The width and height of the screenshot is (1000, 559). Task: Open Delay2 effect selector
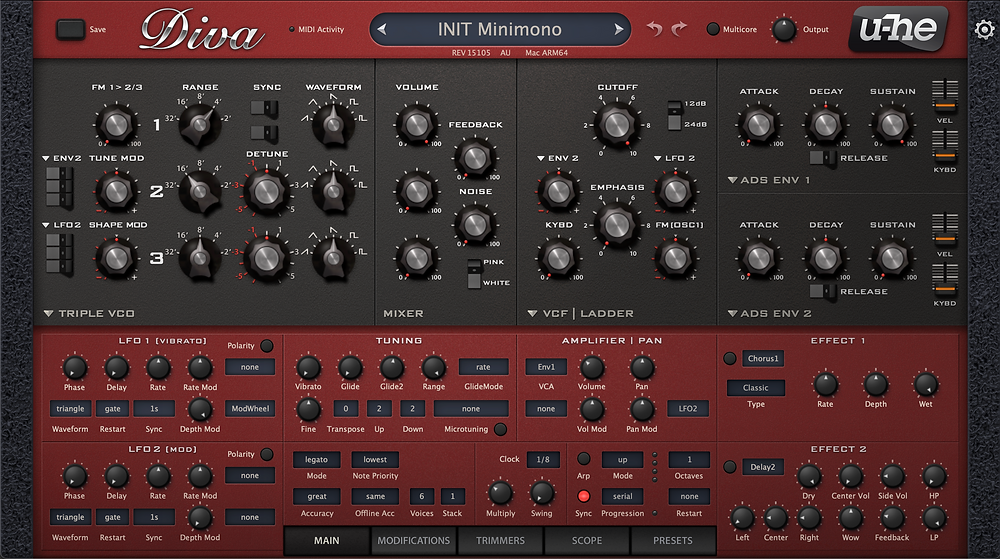pos(763,467)
